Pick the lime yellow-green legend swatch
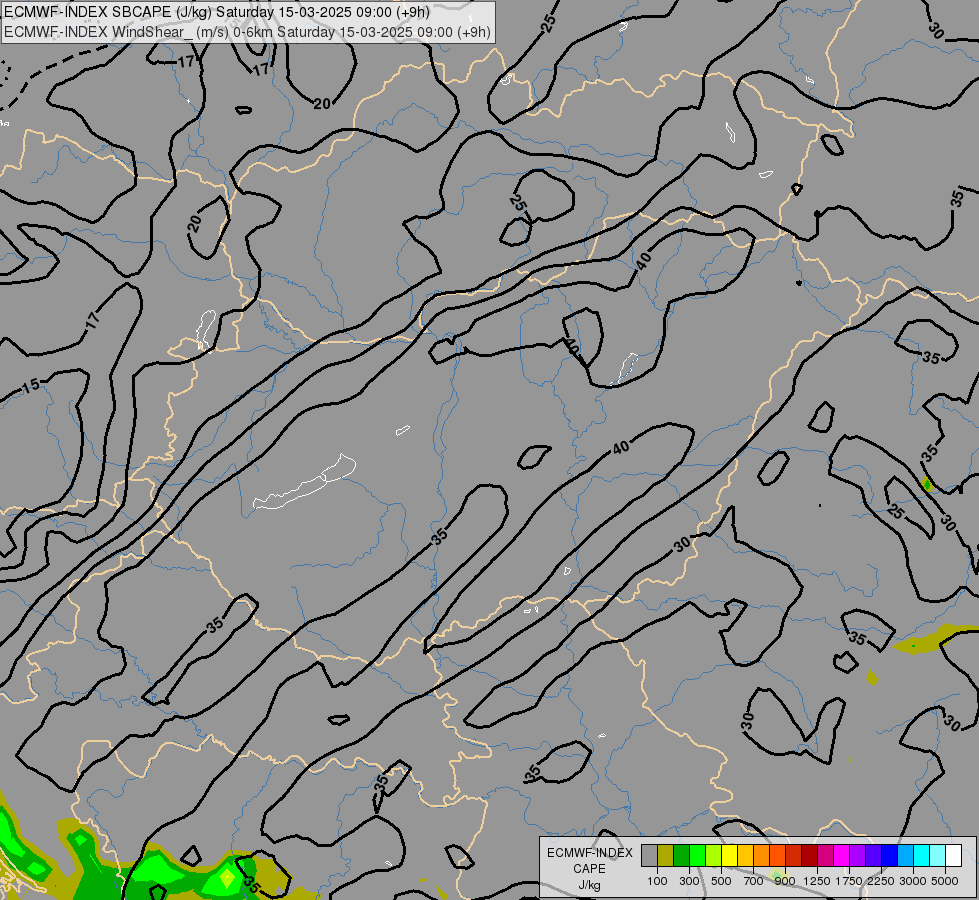Screen dimensions: 979x900 pos(713,855)
